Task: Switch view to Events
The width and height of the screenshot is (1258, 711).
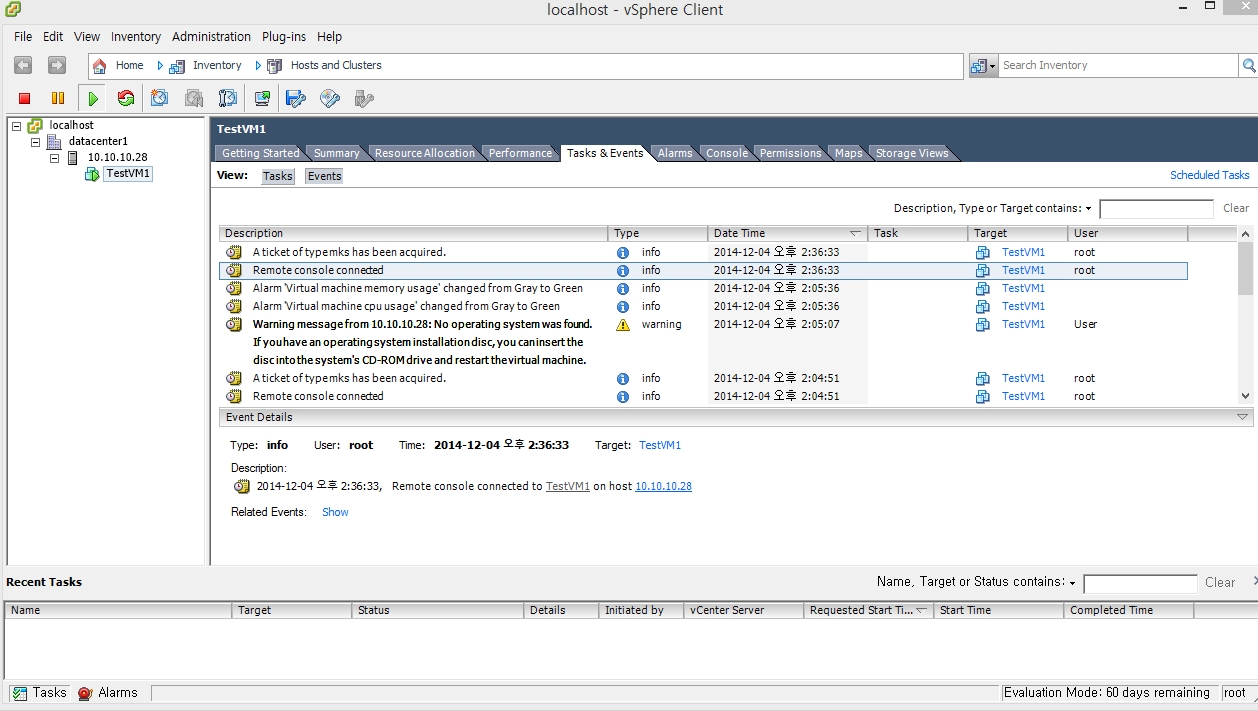Action: [323, 175]
